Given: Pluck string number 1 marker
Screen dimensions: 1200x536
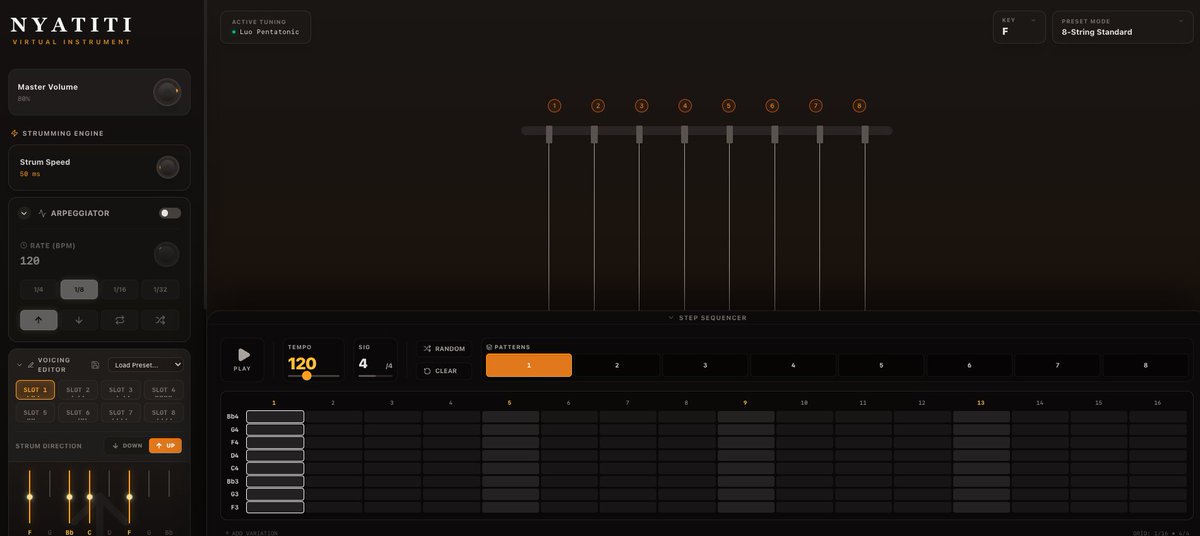Looking at the screenshot, I should click(554, 105).
